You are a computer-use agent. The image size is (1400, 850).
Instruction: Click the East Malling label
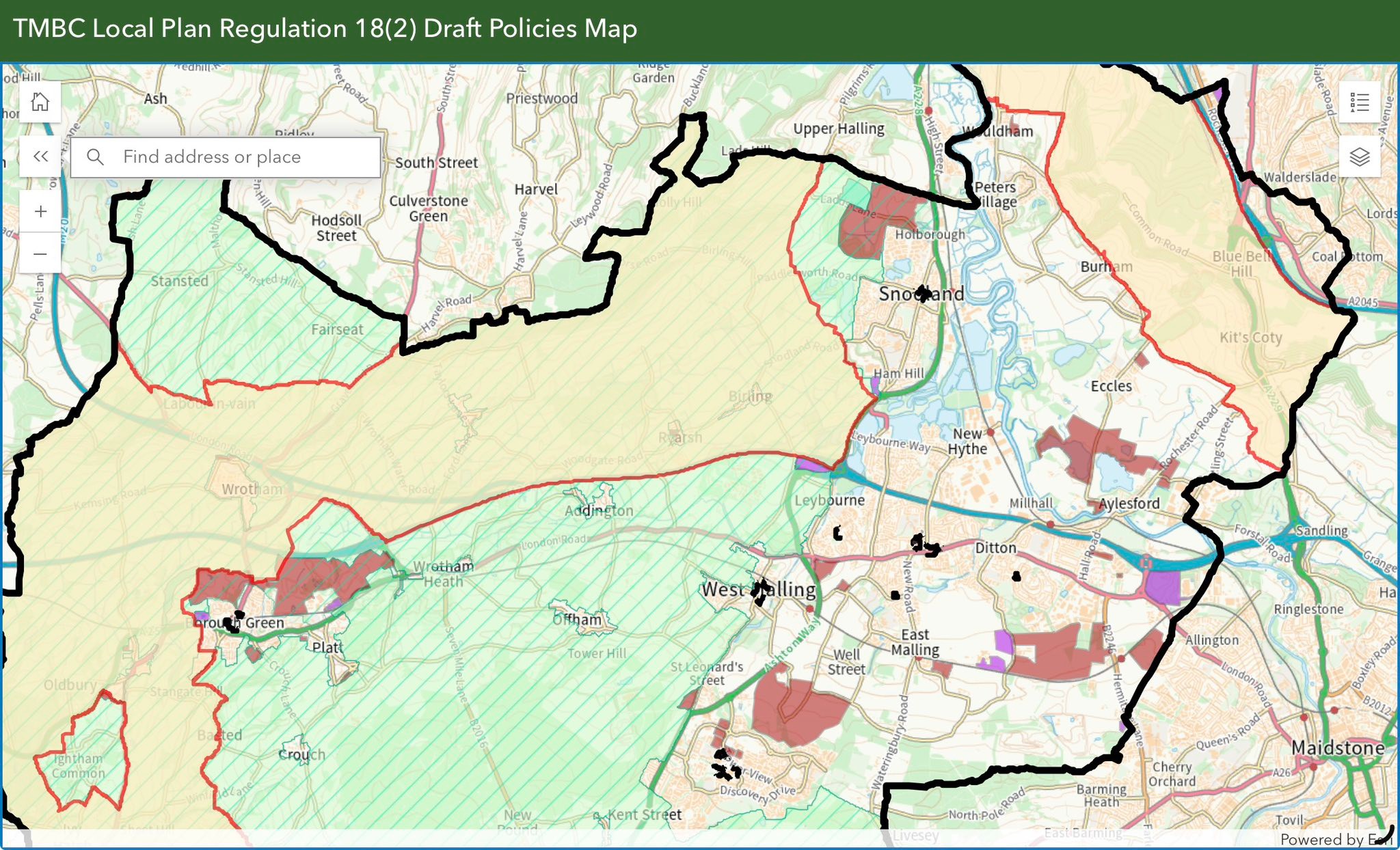(x=915, y=642)
